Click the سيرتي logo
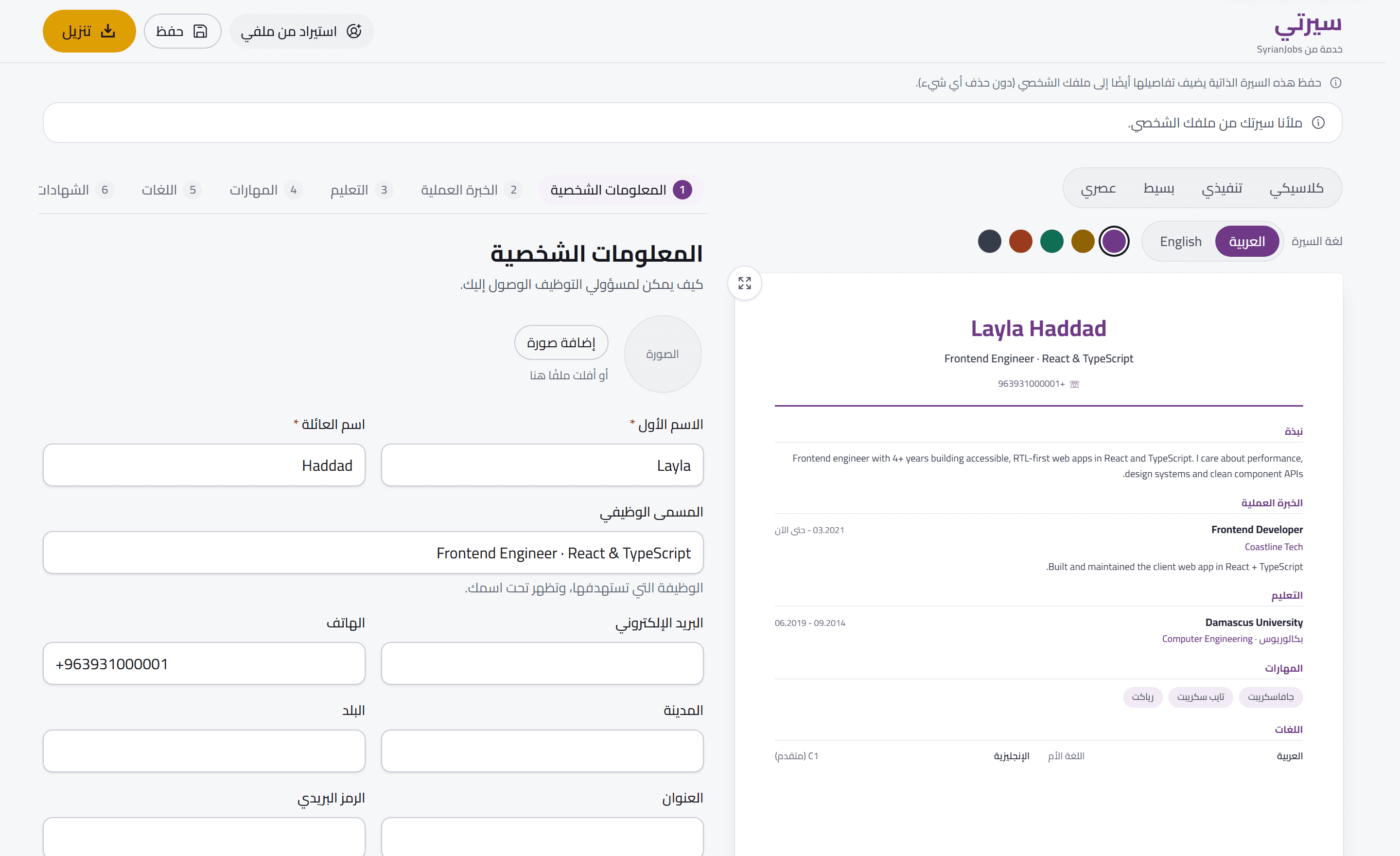The width and height of the screenshot is (1400, 856). click(1307, 26)
